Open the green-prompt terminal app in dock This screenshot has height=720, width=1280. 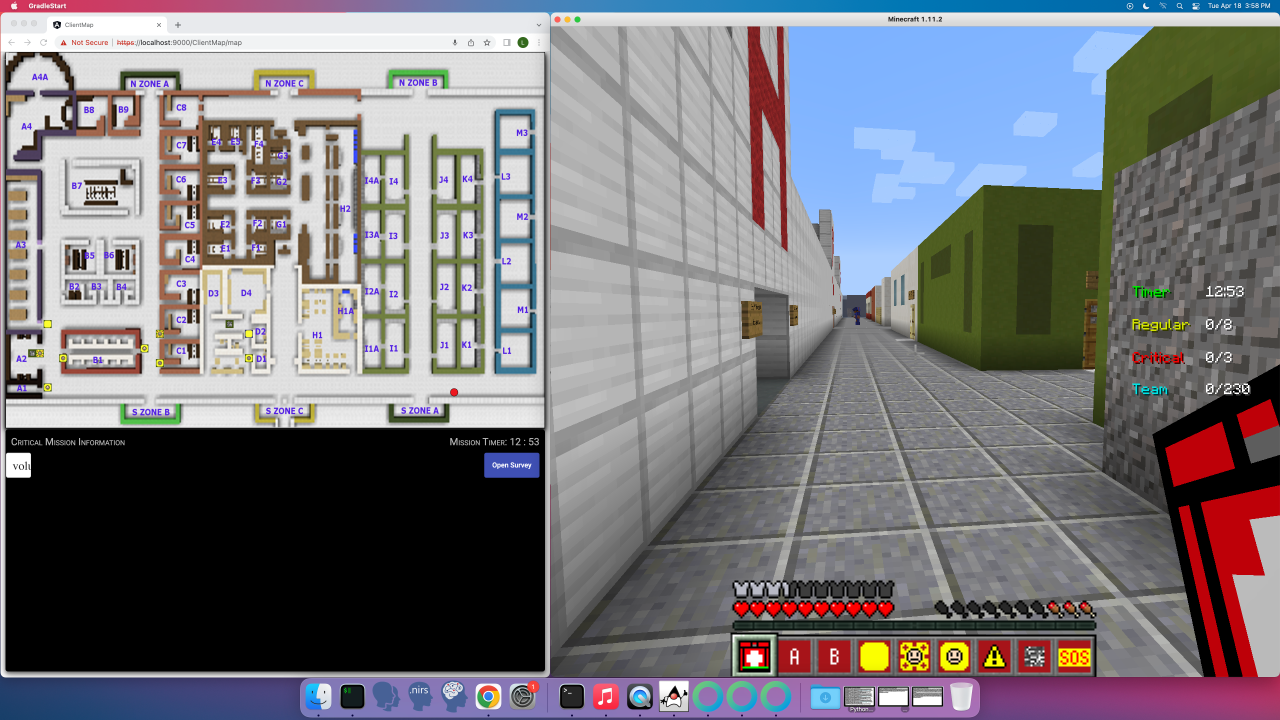click(x=353, y=696)
